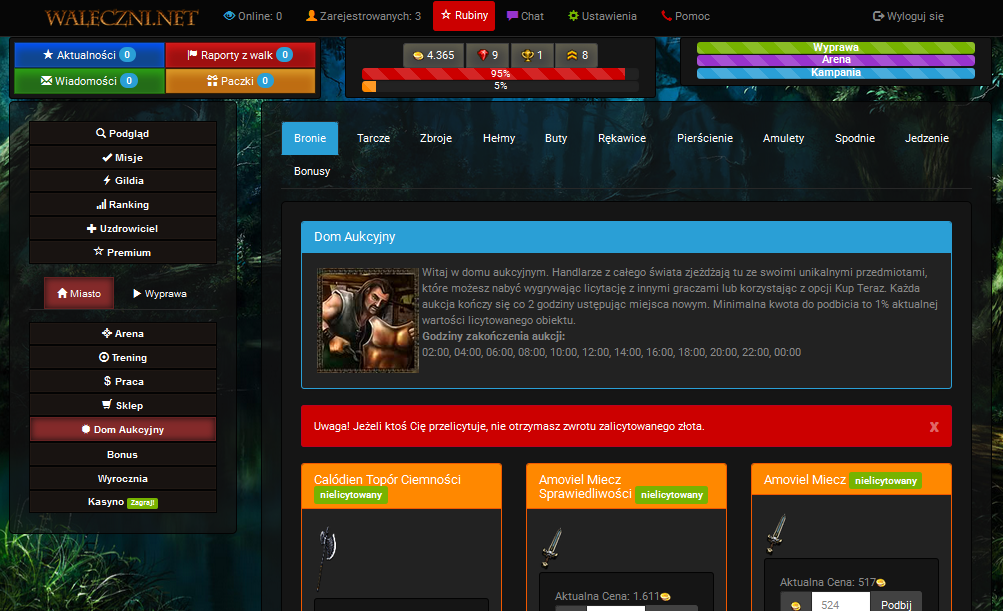The image size is (1003, 611).
Task: Click the WALECZNI.NET logo
Action: (122, 17)
